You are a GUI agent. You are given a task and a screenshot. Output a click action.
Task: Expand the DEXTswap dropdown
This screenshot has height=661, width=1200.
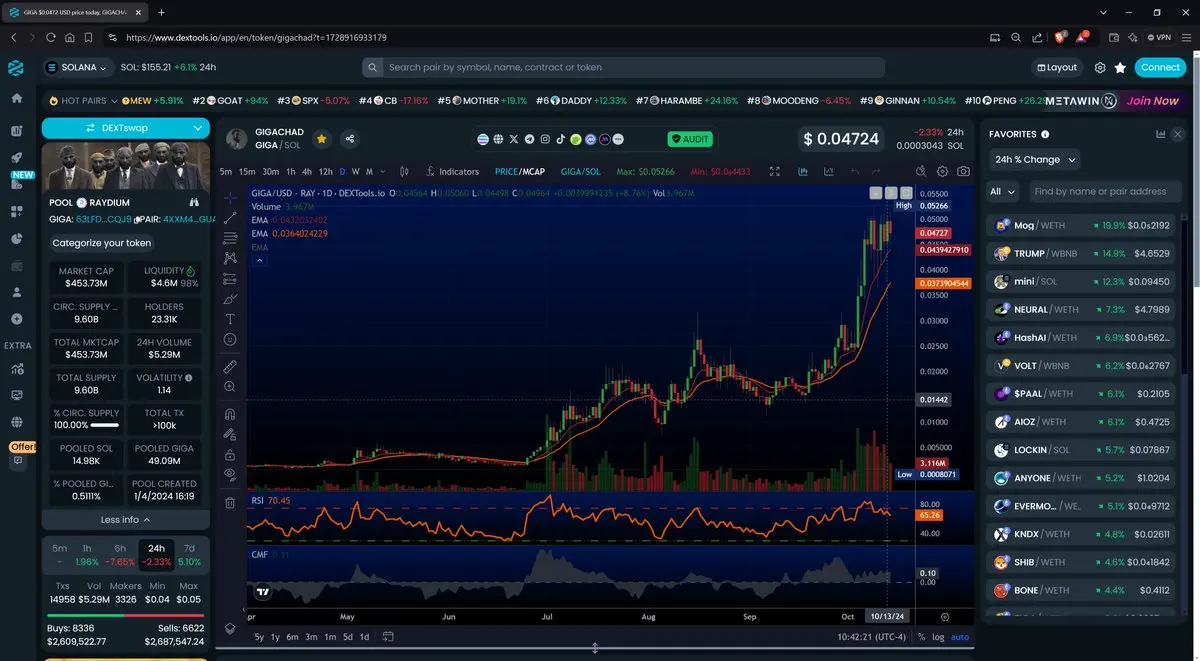(198, 128)
